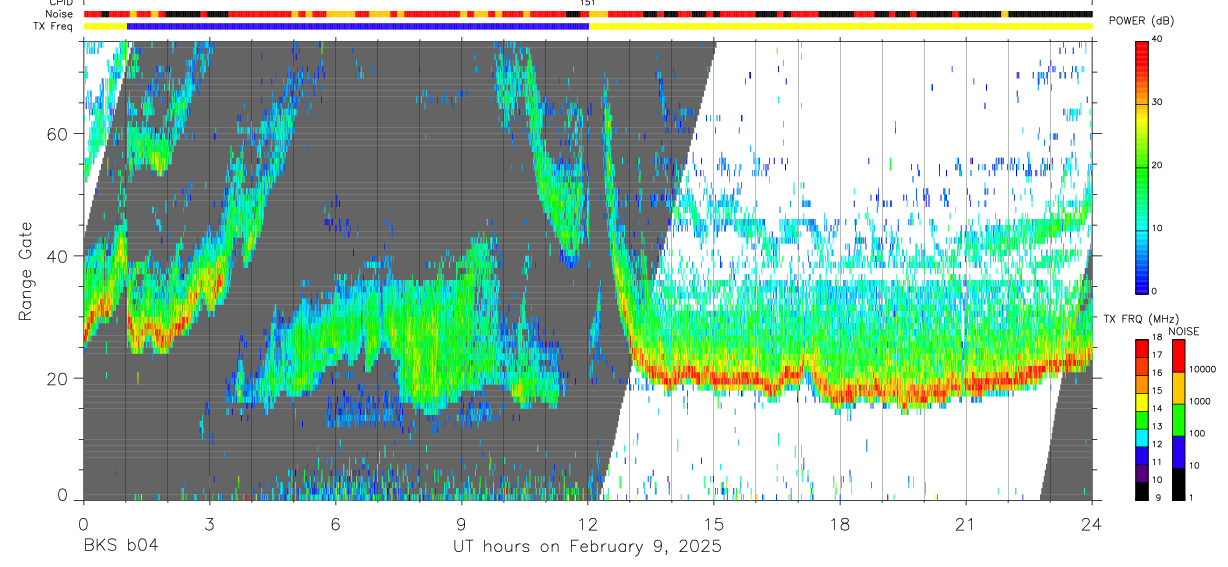Viewport: 1228px width, 567px height.
Task: Click the blue 10-100 swatch on the noise scale
Action: pyautogui.click(x=1178, y=451)
